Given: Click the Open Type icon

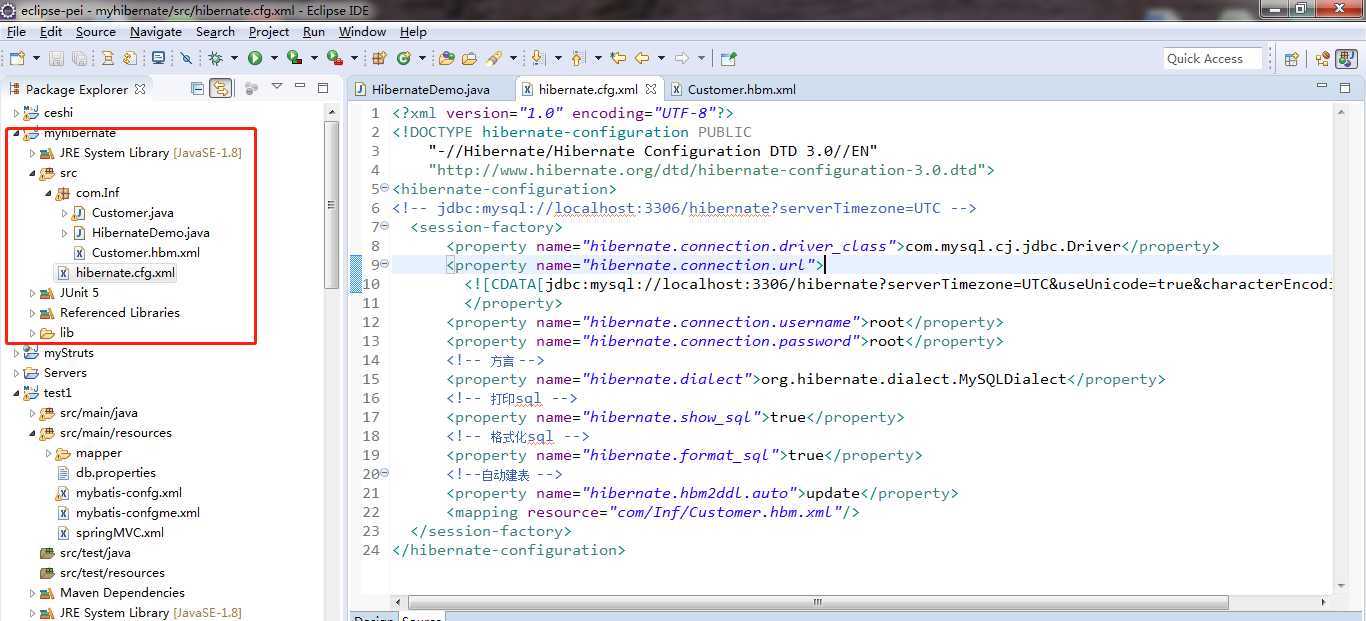Looking at the screenshot, I should [446, 58].
